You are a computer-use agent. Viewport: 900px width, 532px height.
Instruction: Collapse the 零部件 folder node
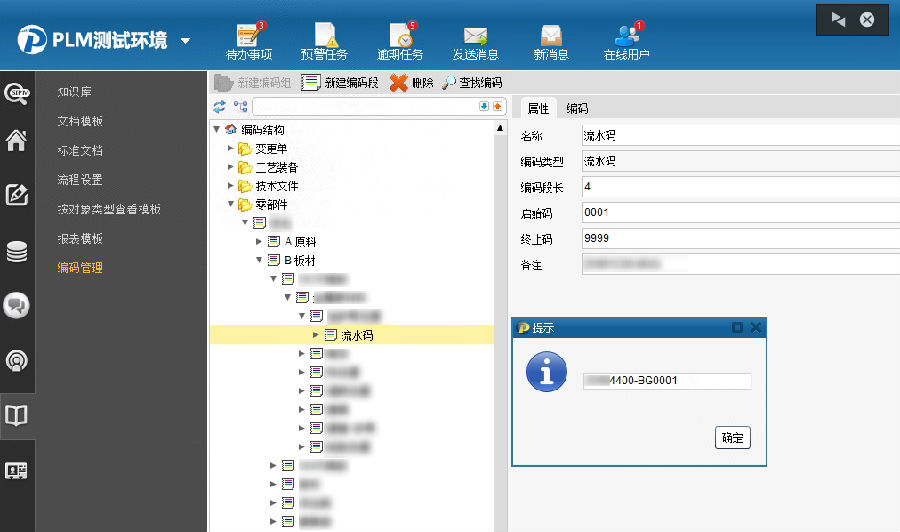(x=231, y=204)
